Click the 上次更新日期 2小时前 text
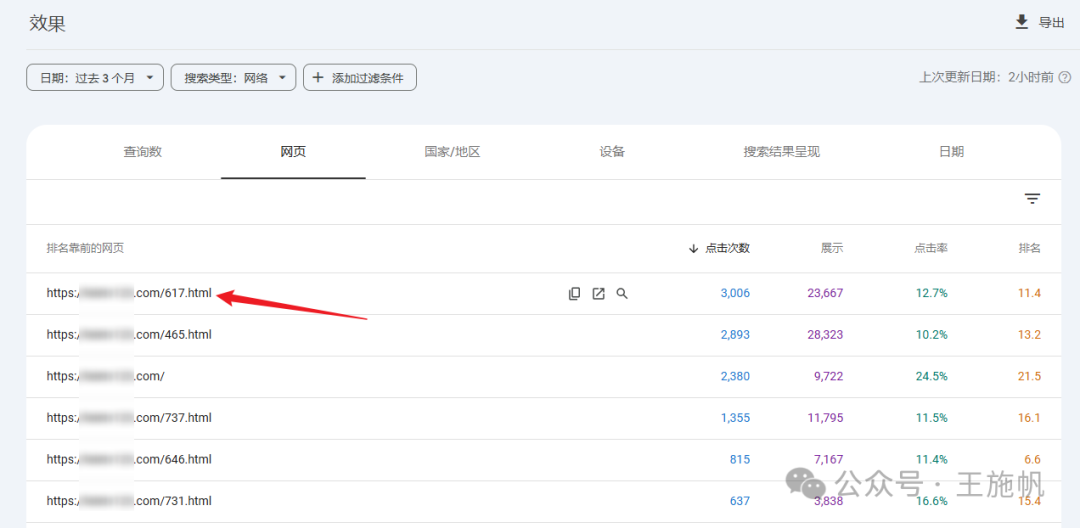 (x=986, y=77)
